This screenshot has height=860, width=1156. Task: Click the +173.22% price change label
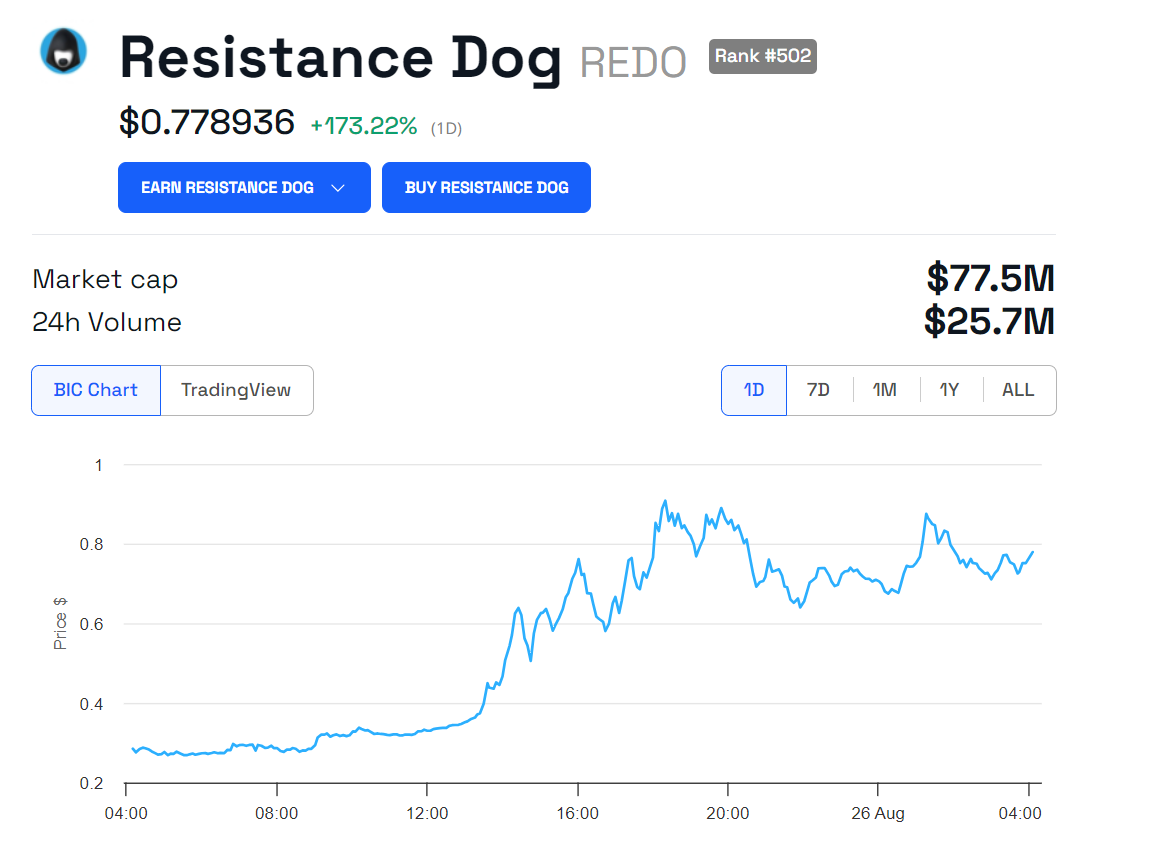click(x=363, y=126)
